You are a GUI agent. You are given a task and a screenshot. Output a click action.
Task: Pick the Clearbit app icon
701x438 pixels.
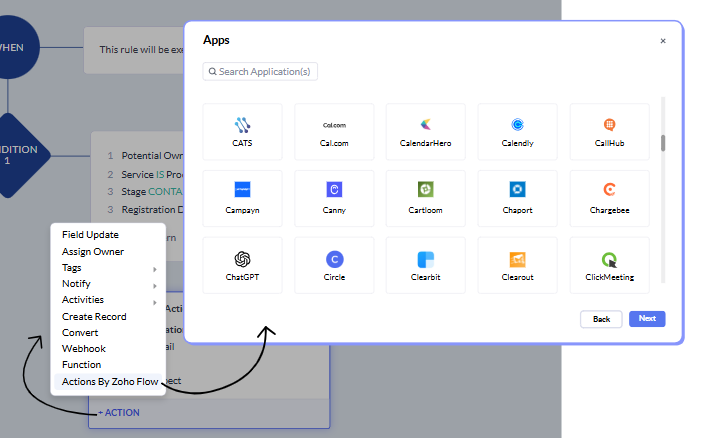pyautogui.click(x=425, y=265)
